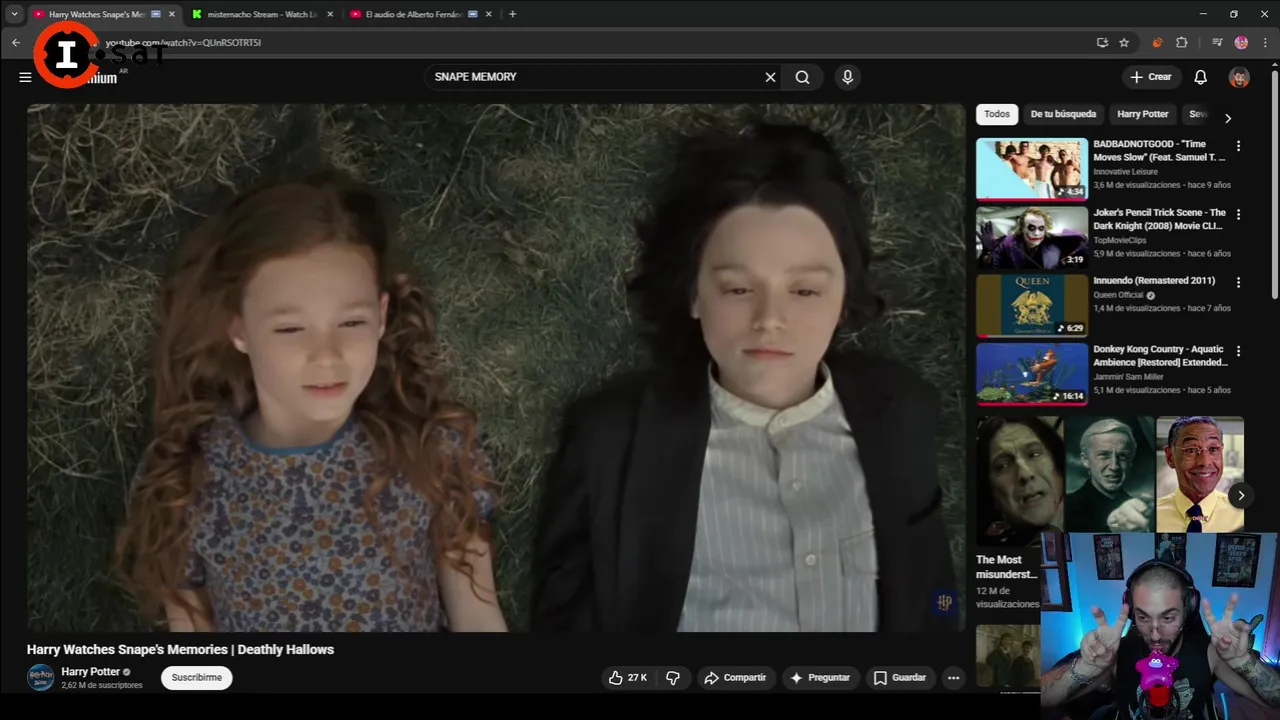Advance the Shorts carousel with arrow
The width and height of the screenshot is (1280, 720).
[x=1241, y=495]
